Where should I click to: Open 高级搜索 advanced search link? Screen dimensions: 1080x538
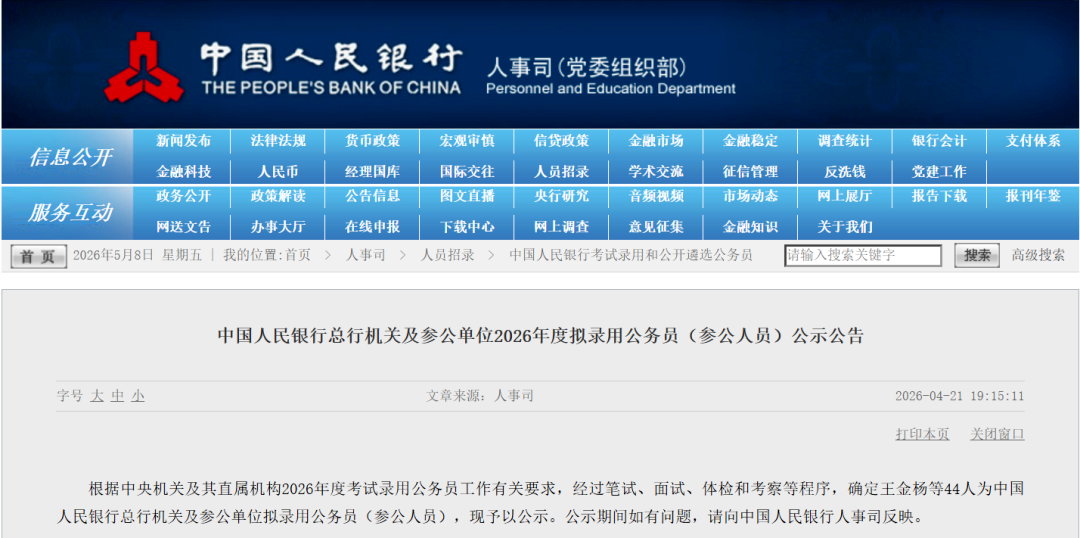pos(1038,256)
